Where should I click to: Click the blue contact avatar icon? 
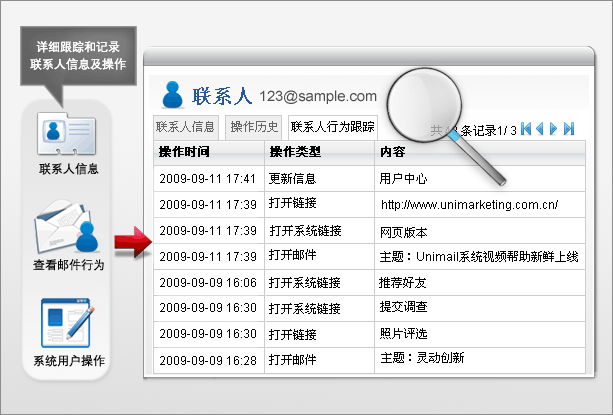[x=172, y=95]
